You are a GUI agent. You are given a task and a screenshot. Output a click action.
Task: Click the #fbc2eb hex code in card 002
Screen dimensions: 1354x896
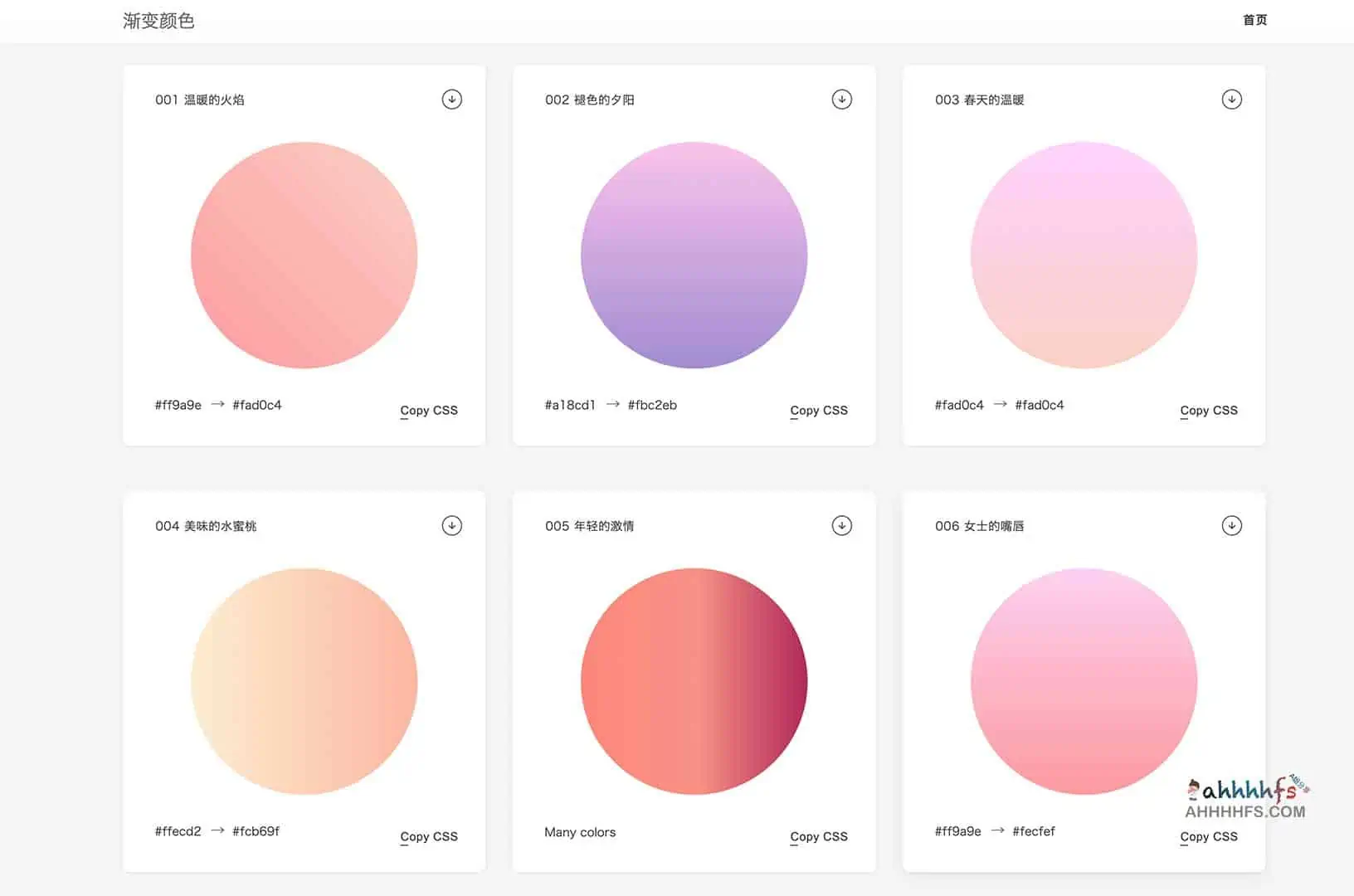[x=652, y=406]
